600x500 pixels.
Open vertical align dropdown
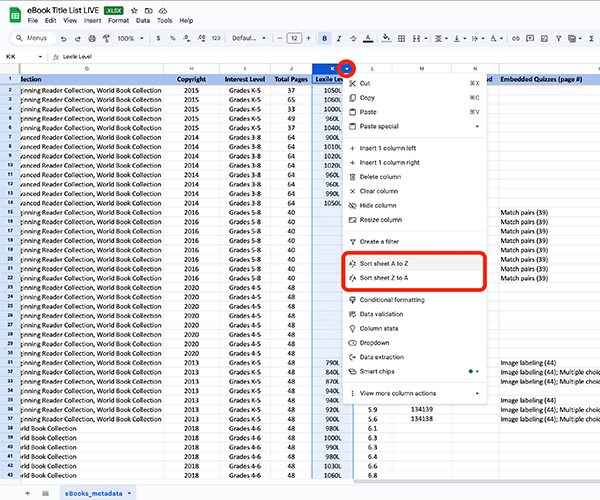(460, 38)
